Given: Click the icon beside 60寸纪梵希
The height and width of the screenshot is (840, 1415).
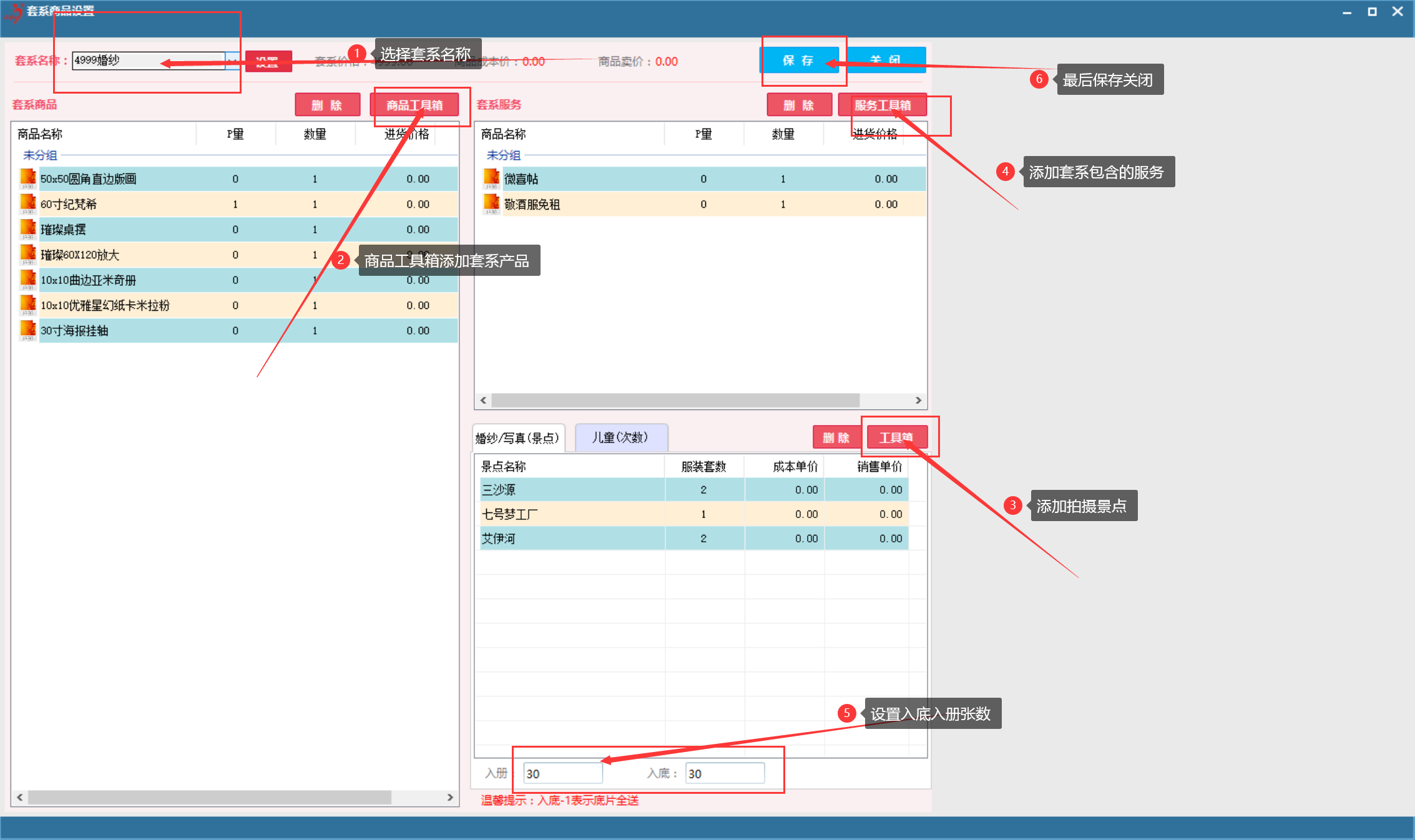Looking at the screenshot, I should (x=27, y=204).
